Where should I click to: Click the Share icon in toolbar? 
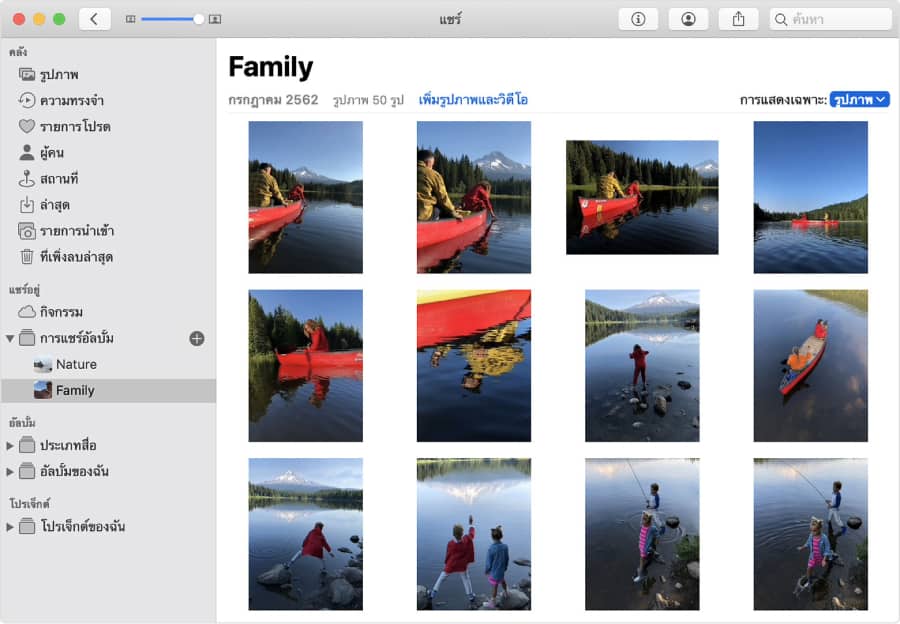coord(739,19)
